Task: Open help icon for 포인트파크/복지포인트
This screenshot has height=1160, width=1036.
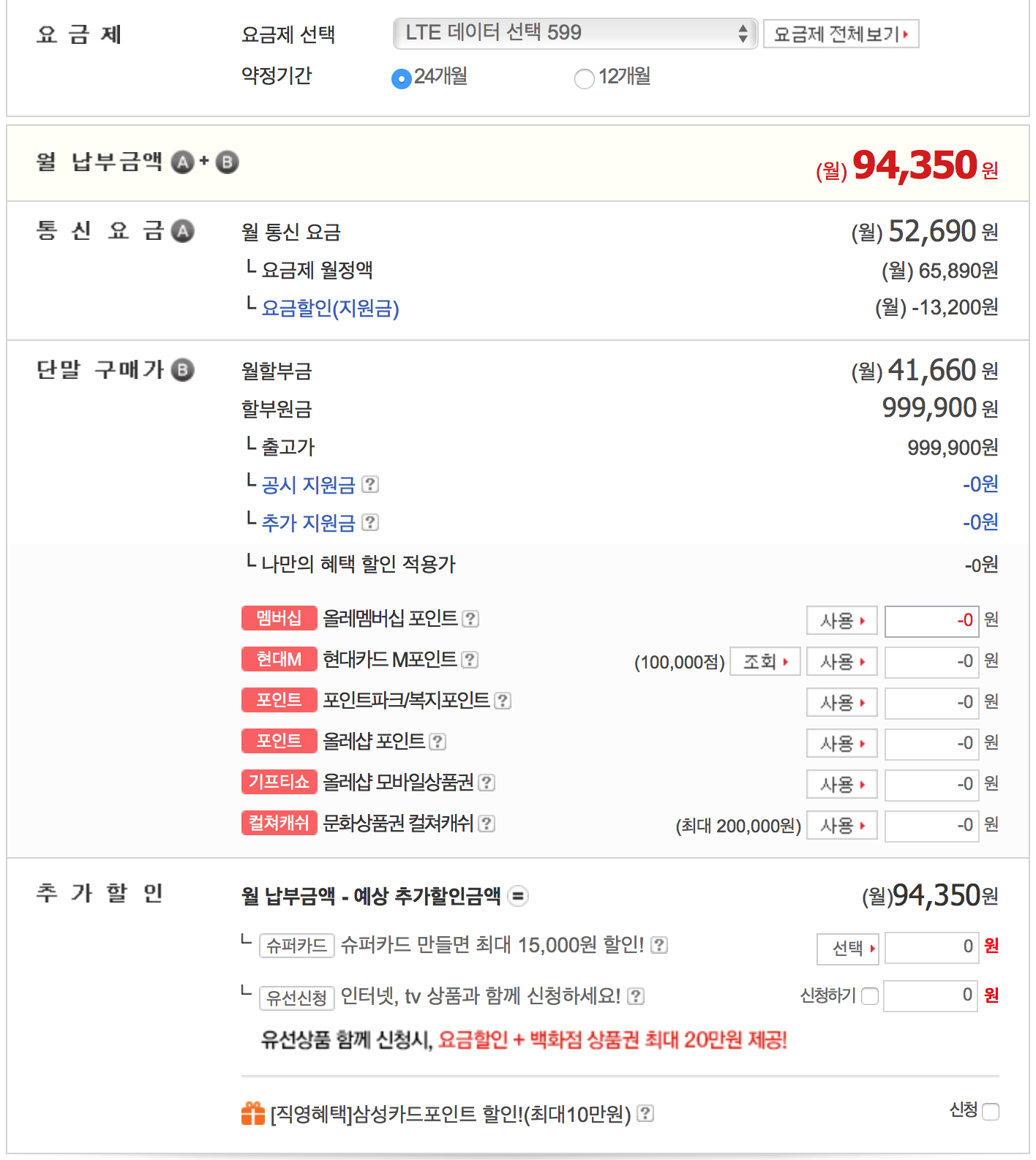Action: [503, 701]
